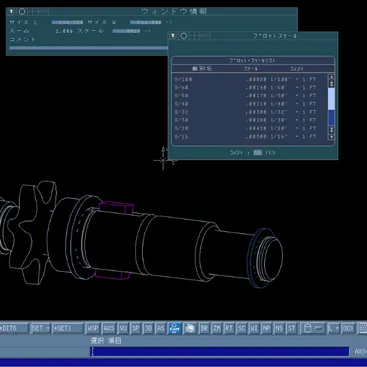The height and width of the screenshot is (367, 367).
Task: Activate the AXS axis tool
Action: (109, 328)
